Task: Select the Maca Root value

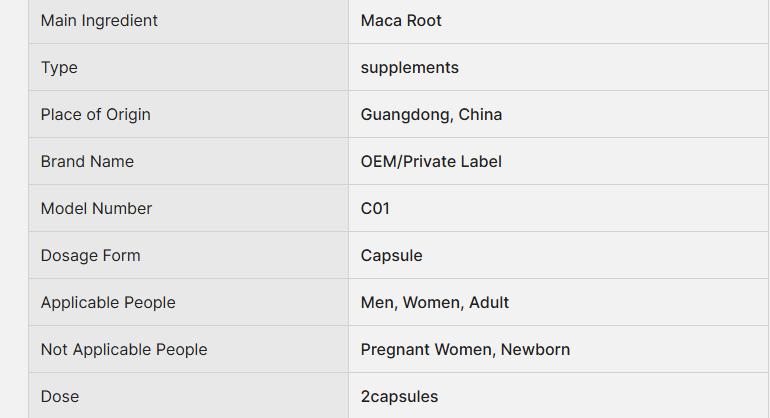Action: point(401,21)
